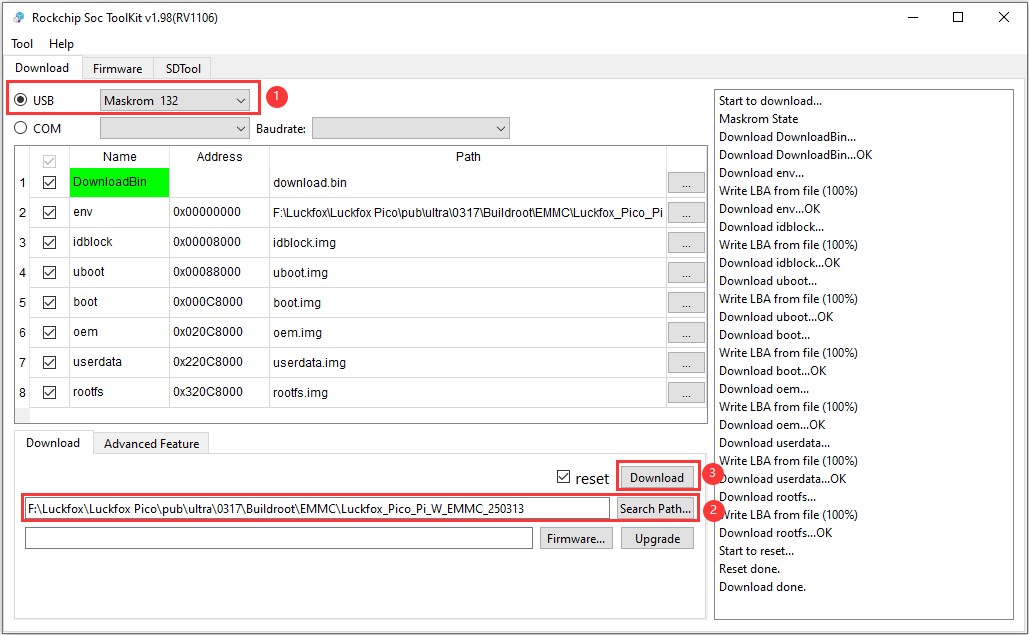Click browse button for the boot row
The height and width of the screenshot is (635, 1029).
686,303
